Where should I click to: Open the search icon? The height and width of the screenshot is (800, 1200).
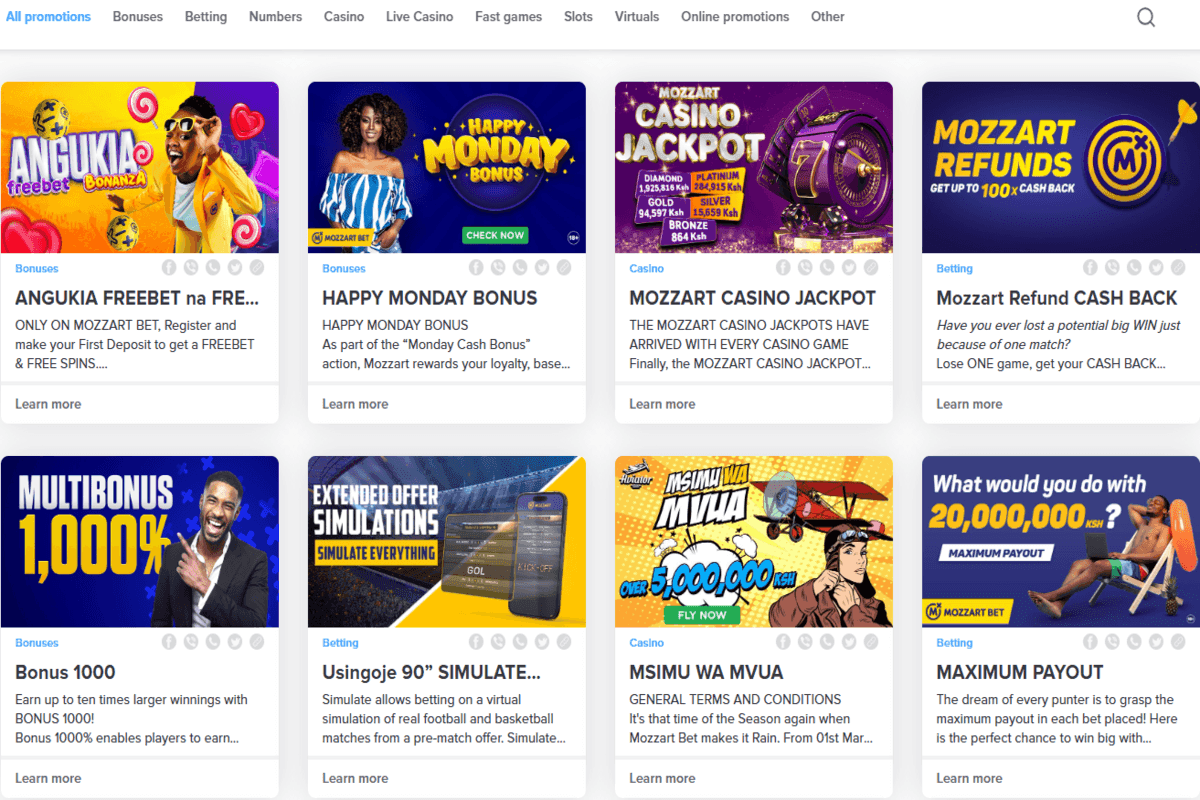click(x=1146, y=17)
